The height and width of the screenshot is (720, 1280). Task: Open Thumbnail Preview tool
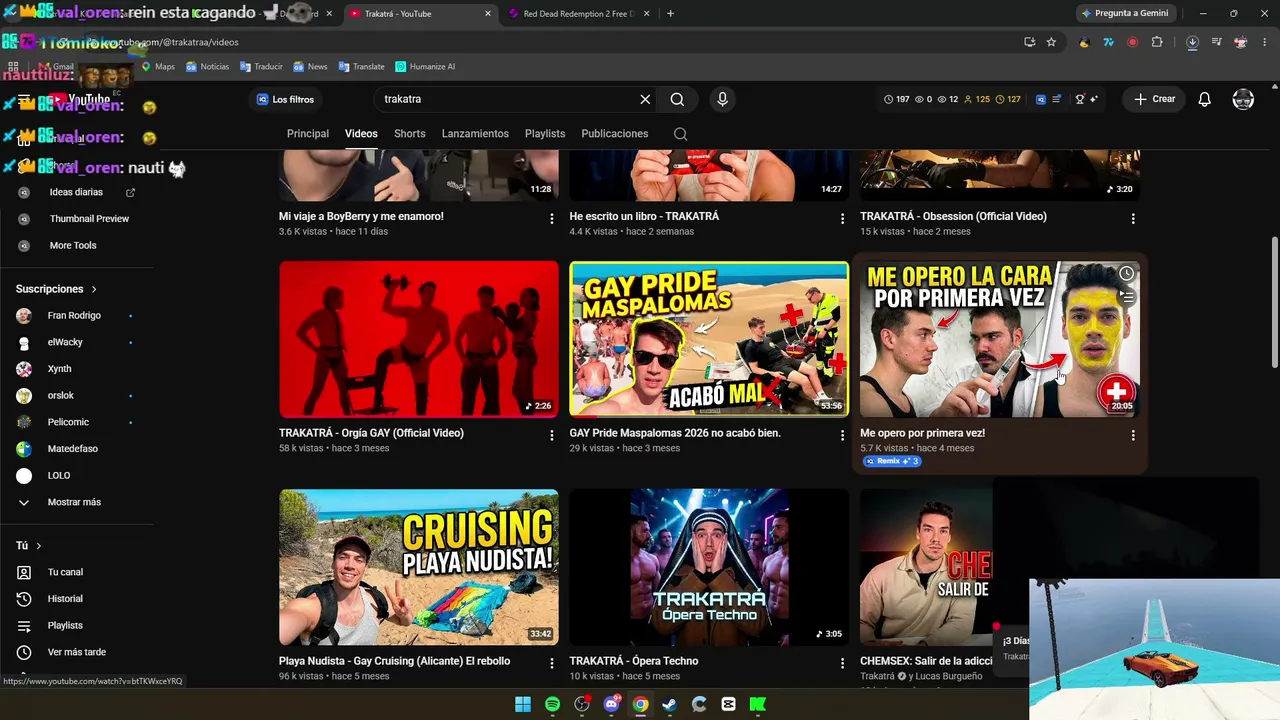pyautogui.click(x=89, y=219)
